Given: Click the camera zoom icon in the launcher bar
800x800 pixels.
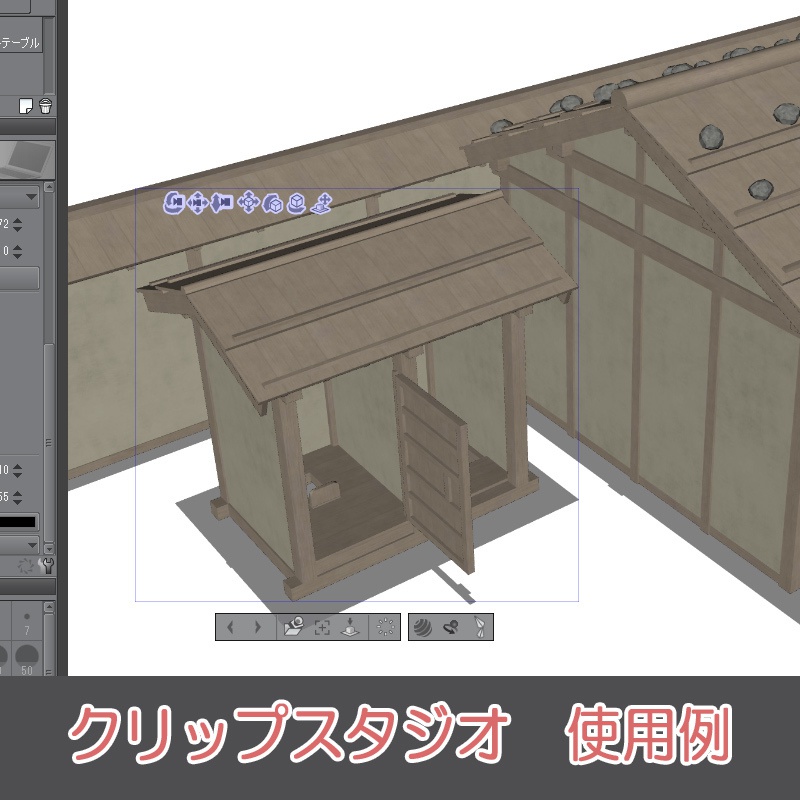Looking at the screenshot, I should tap(223, 204).
